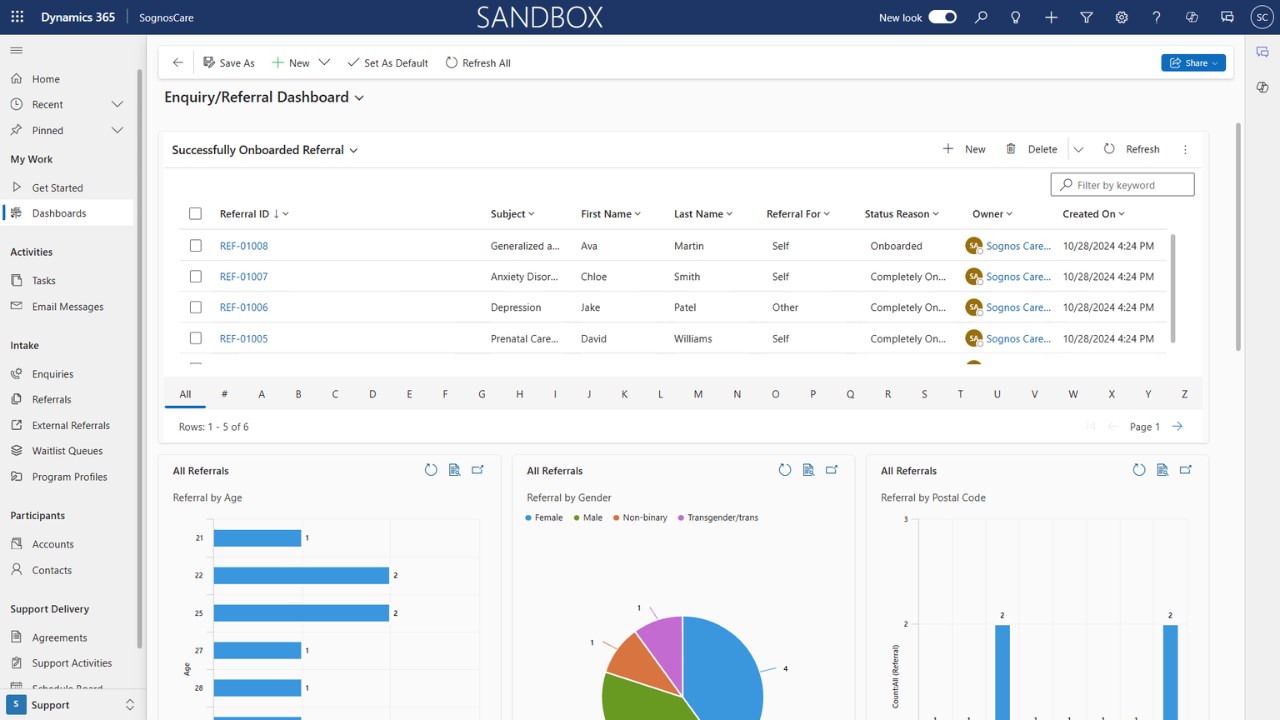Refresh the Referral by Gender chart
1280x720 pixels.
click(785, 470)
